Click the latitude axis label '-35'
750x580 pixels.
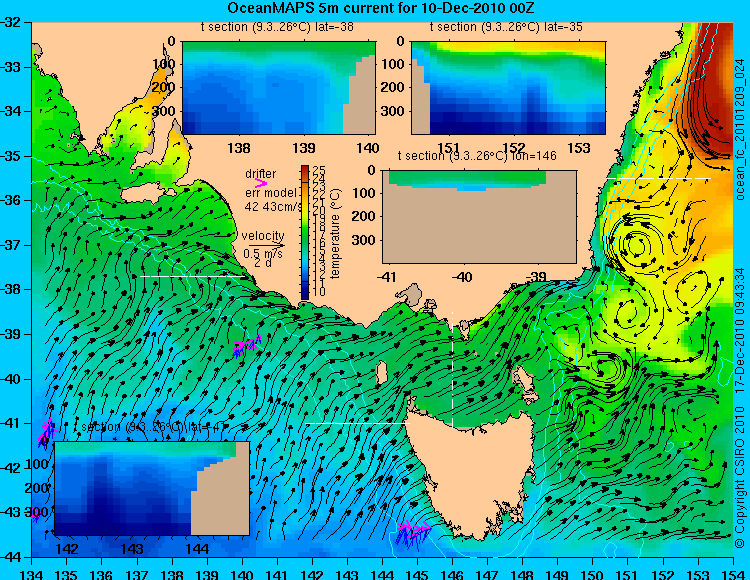pyautogui.click(x=11, y=156)
